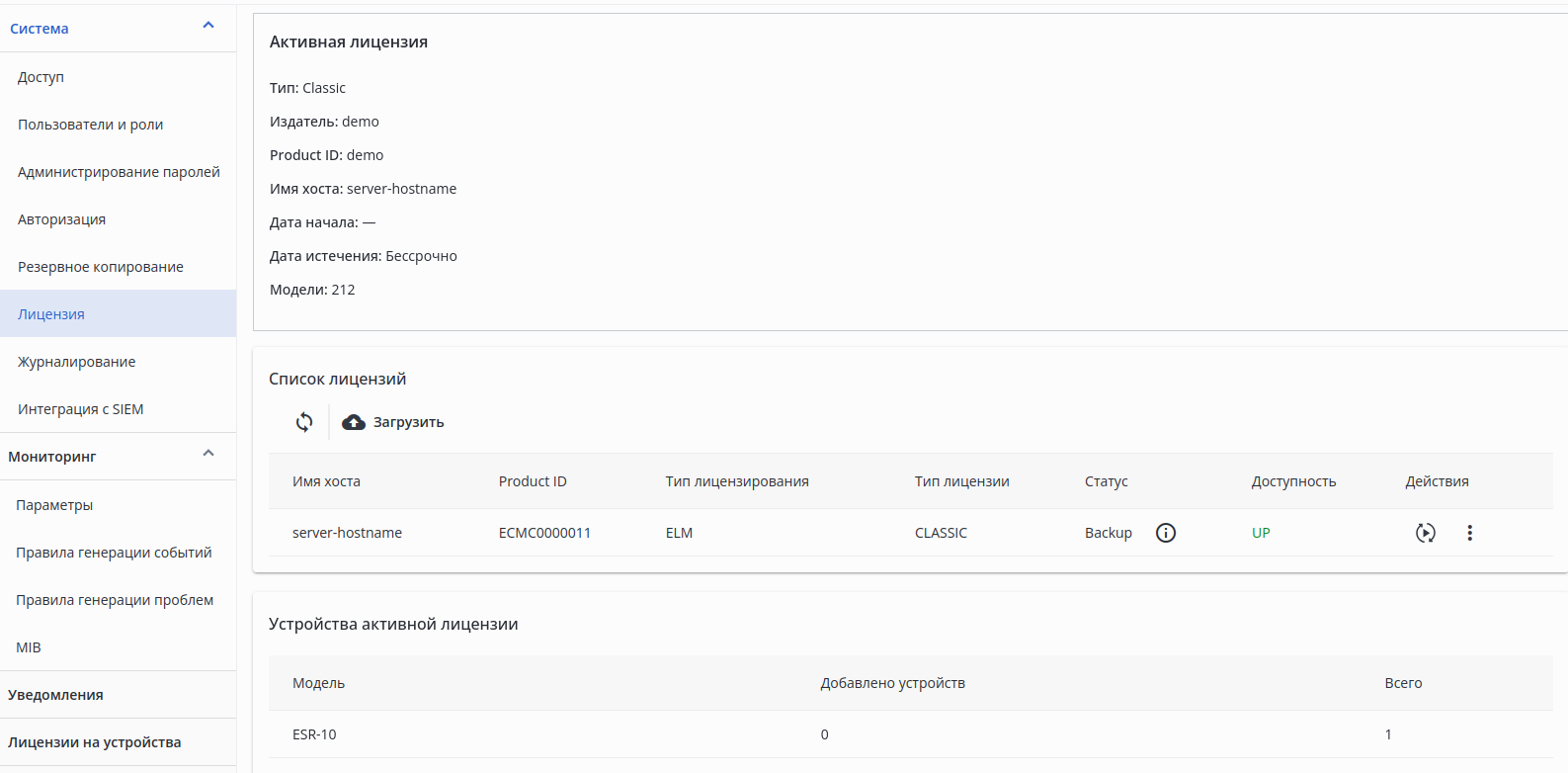
Task: Open the Авторизация settings page
Action: click(61, 219)
